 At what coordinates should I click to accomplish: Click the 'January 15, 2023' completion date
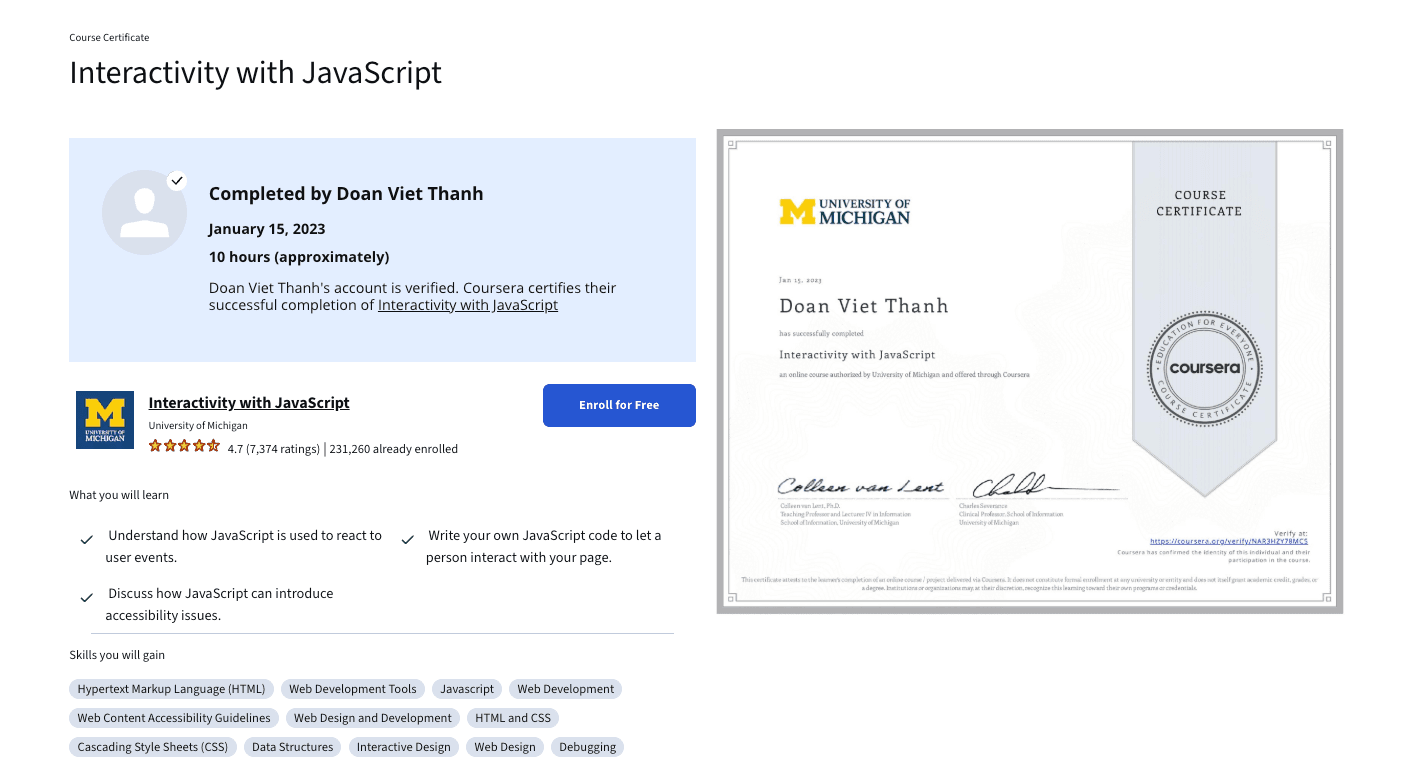(x=267, y=229)
